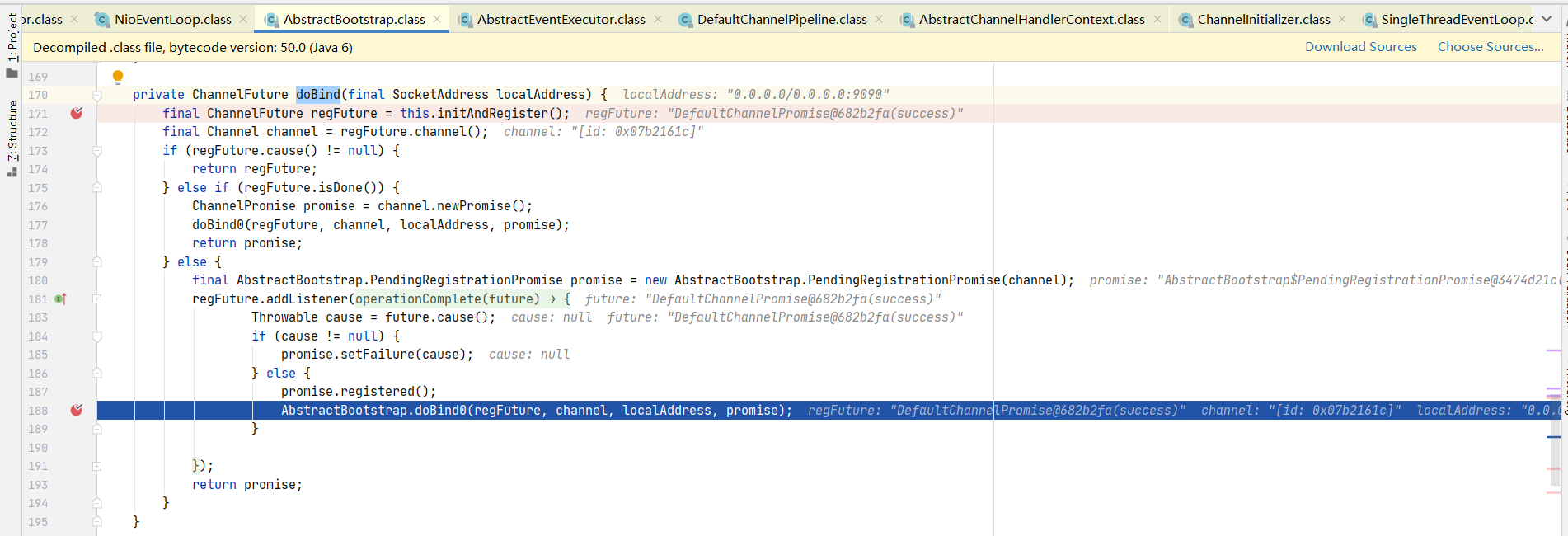Click the highlighted doBind method name
Image resolution: width=1568 pixels, height=536 pixels.
(318, 94)
